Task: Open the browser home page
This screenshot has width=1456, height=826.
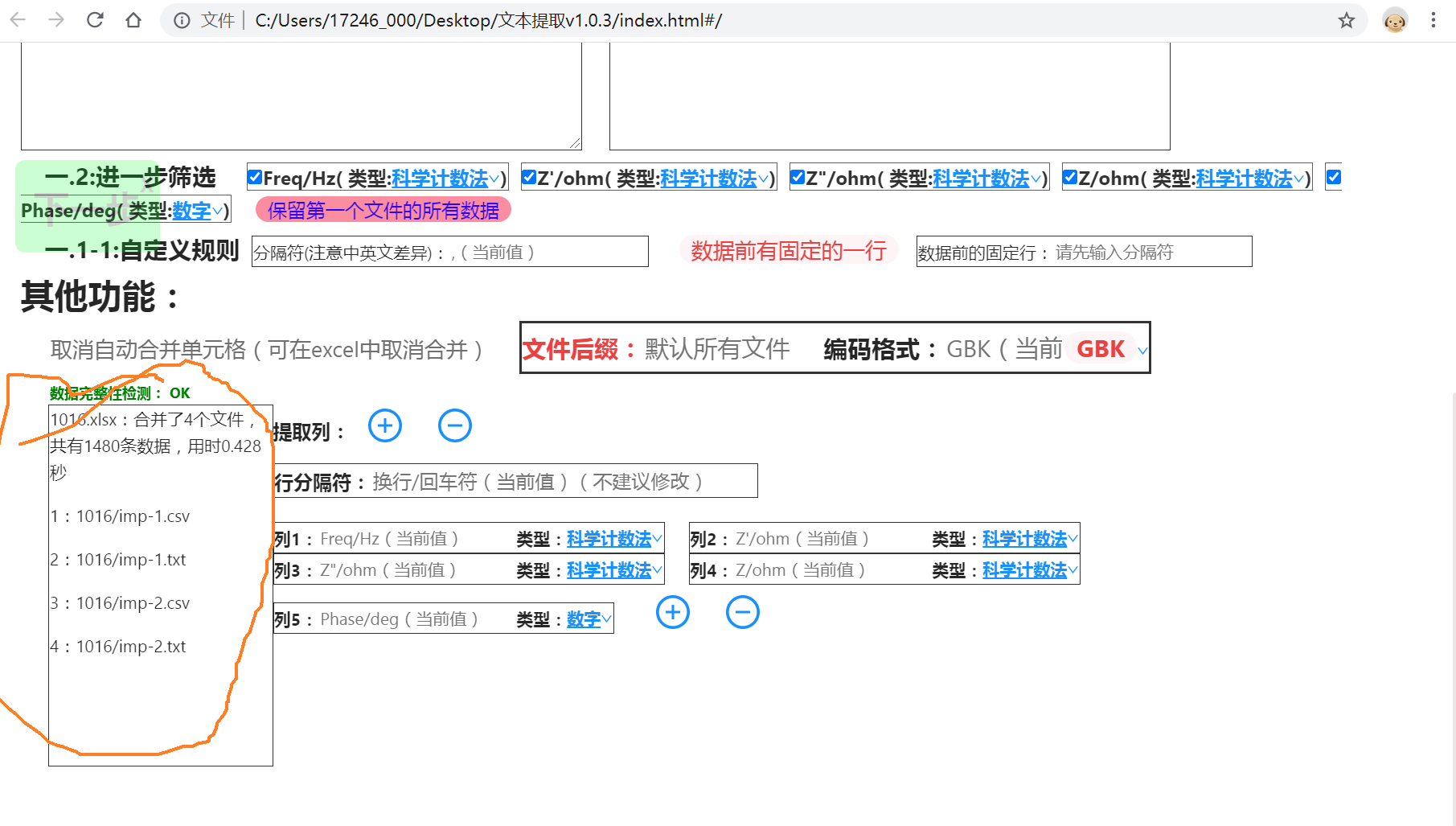Action: tap(133, 20)
